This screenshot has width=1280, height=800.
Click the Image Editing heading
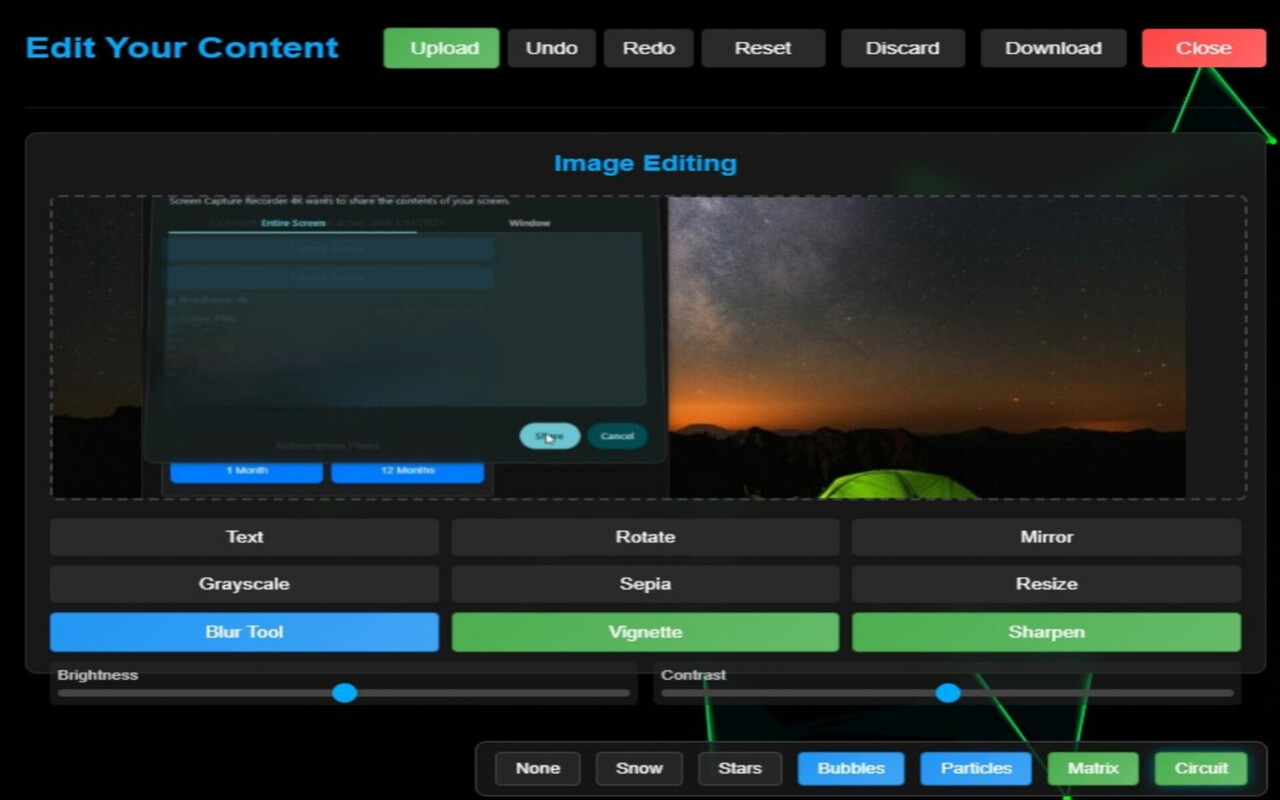[x=645, y=163]
